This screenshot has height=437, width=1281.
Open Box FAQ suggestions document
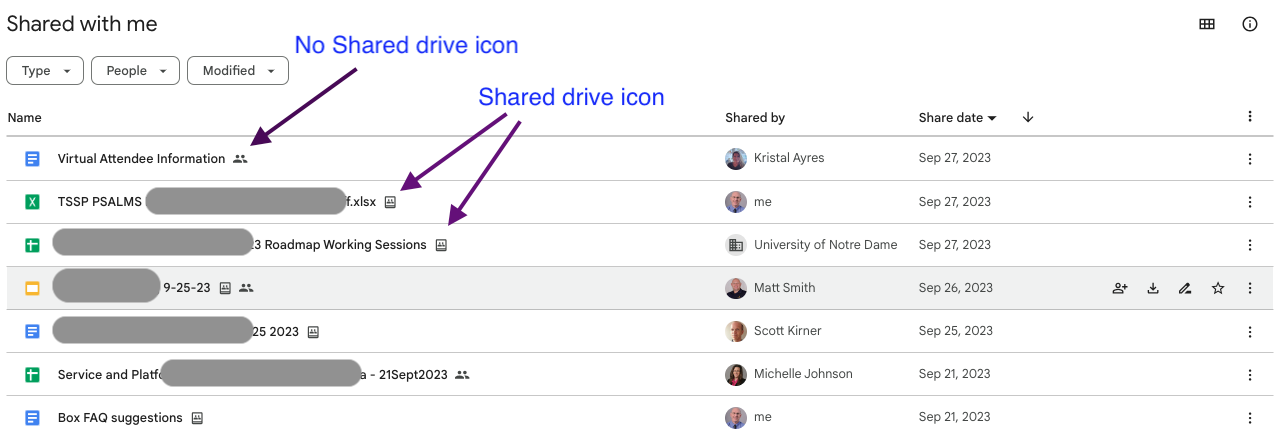click(120, 418)
